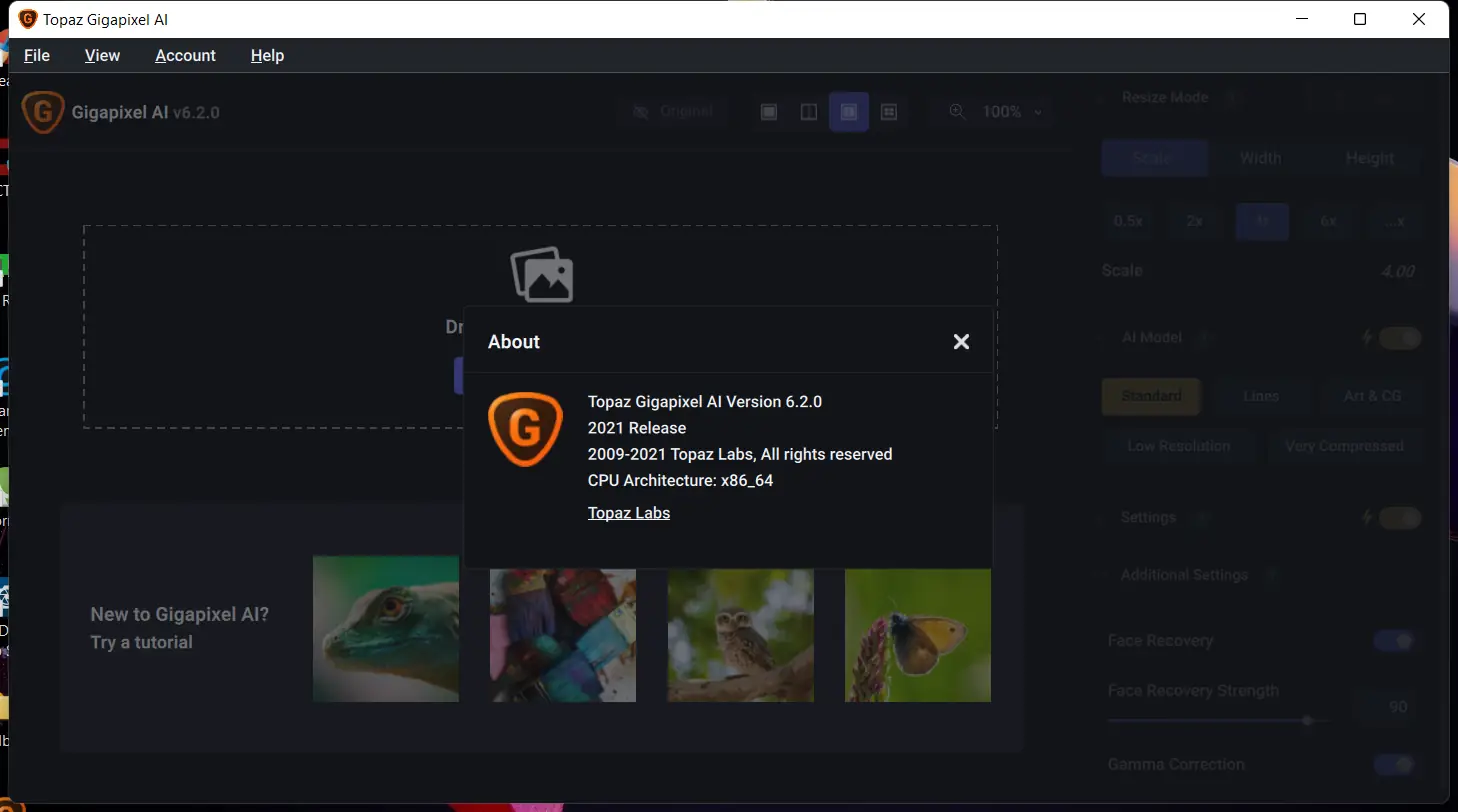Switch to single view layout icon
Image resolution: width=1458 pixels, height=812 pixels.
pos(769,112)
